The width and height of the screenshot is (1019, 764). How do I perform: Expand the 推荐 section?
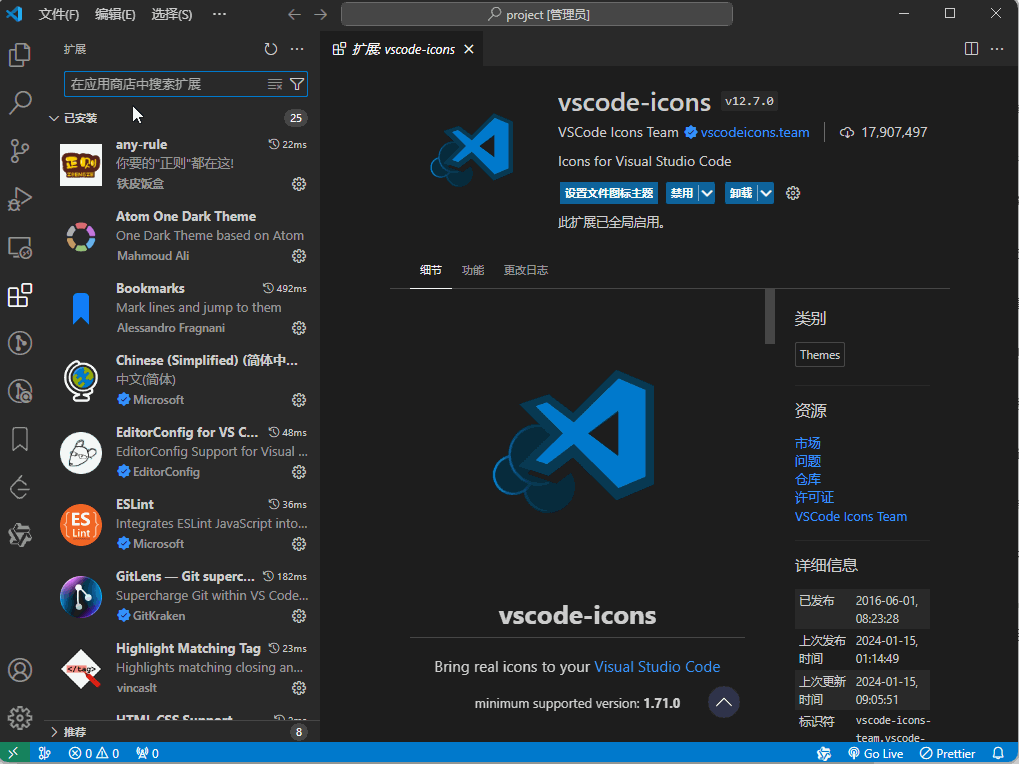click(75, 732)
